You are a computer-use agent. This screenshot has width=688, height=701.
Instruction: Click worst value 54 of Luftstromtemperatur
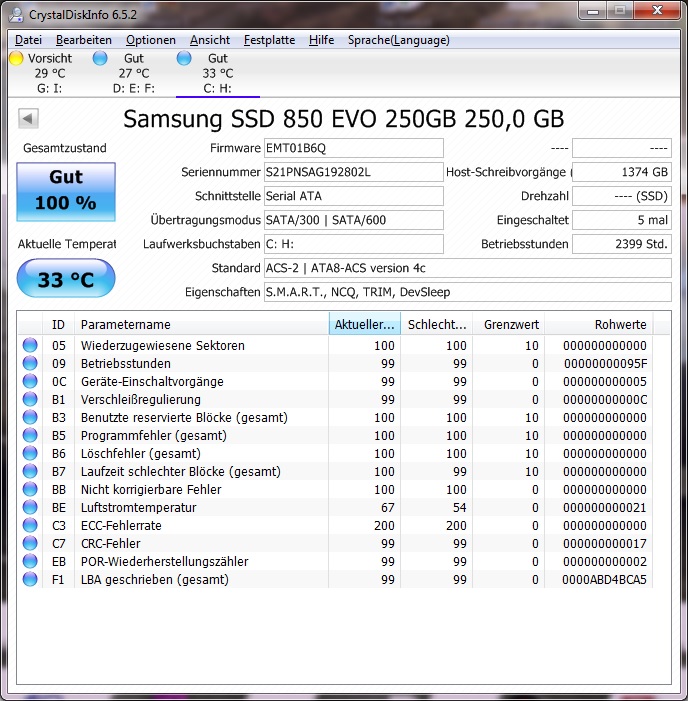tap(460, 508)
